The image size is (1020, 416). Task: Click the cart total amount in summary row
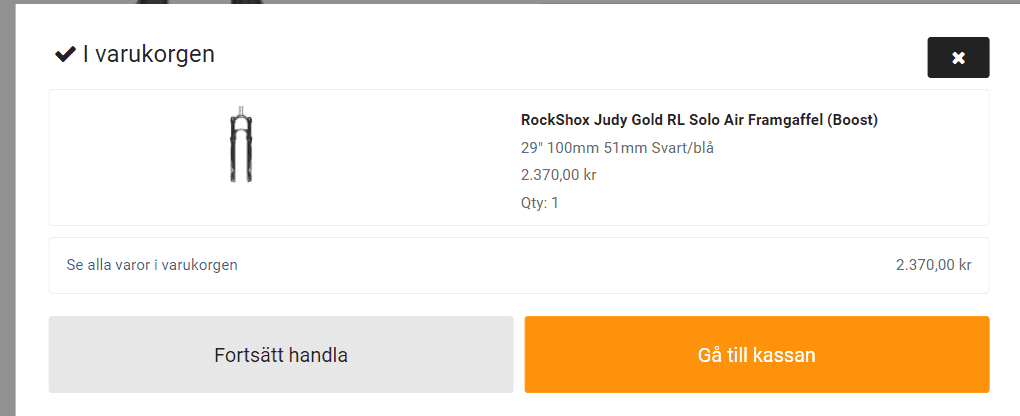pyautogui.click(x=933, y=265)
